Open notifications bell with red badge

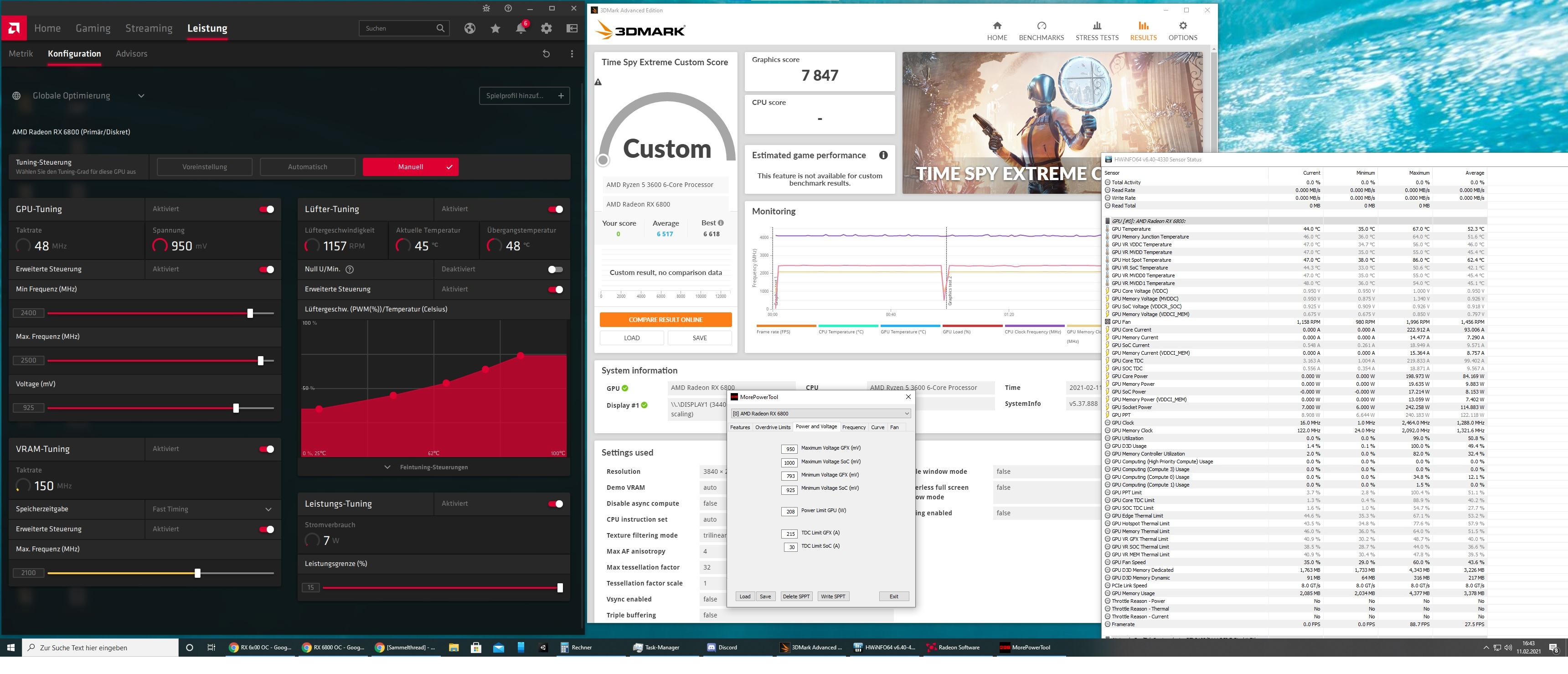[521, 27]
